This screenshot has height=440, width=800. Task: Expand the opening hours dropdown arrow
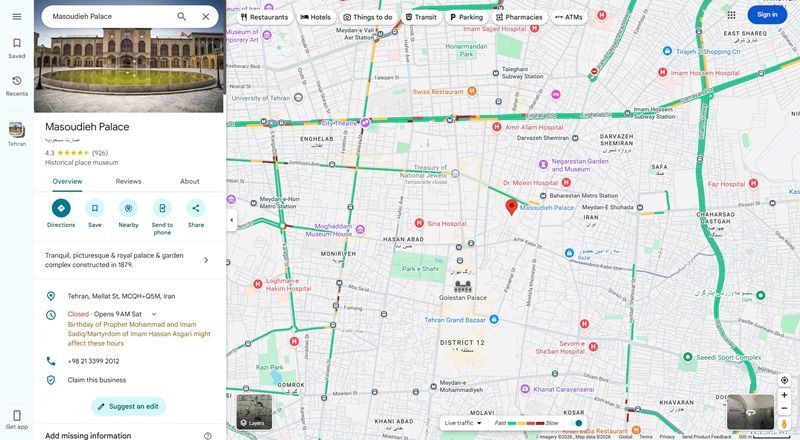[x=154, y=314]
